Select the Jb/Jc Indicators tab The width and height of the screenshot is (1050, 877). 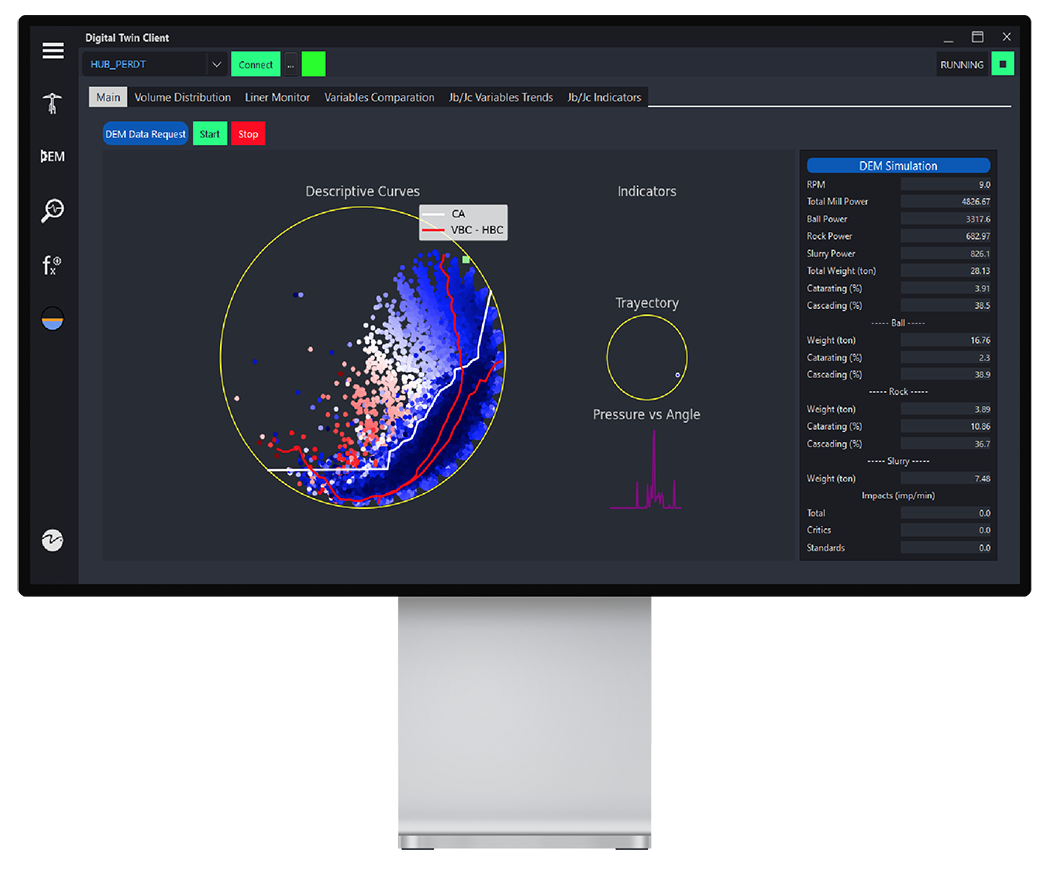tap(604, 98)
